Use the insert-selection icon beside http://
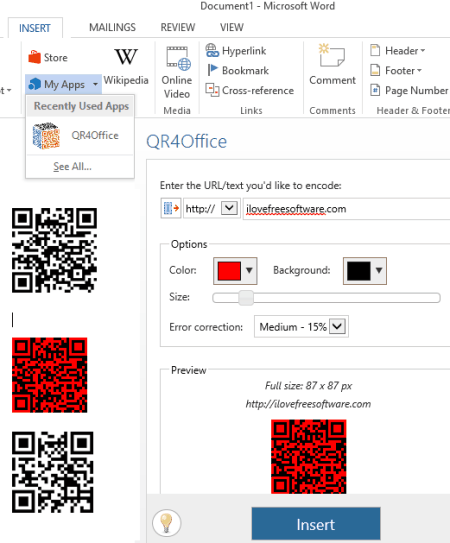 171,208
